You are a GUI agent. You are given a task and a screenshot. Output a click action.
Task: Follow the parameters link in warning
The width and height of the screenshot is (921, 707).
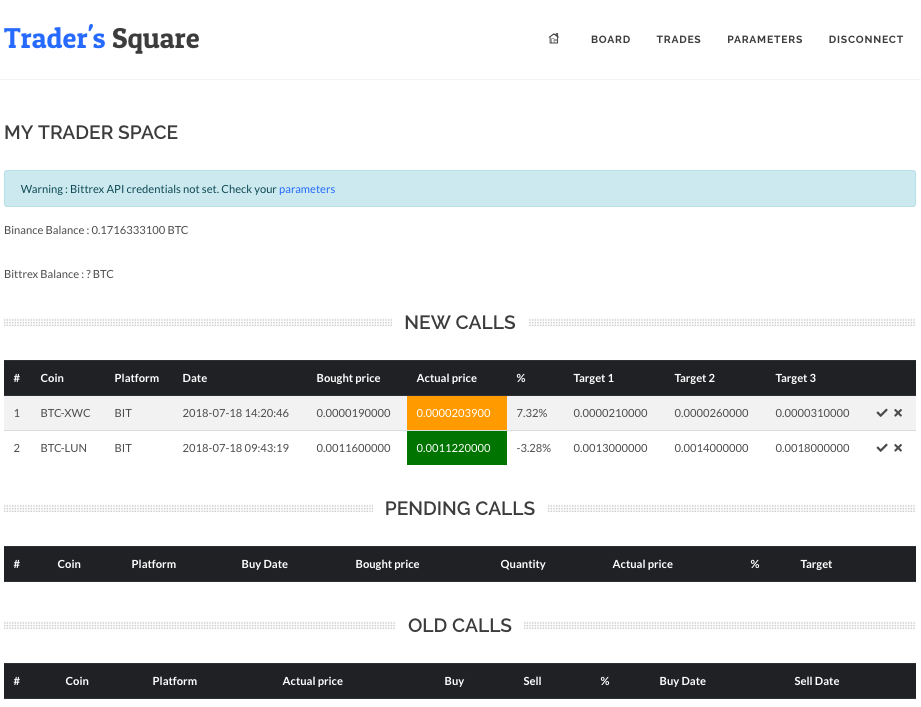tap(307, 189)
